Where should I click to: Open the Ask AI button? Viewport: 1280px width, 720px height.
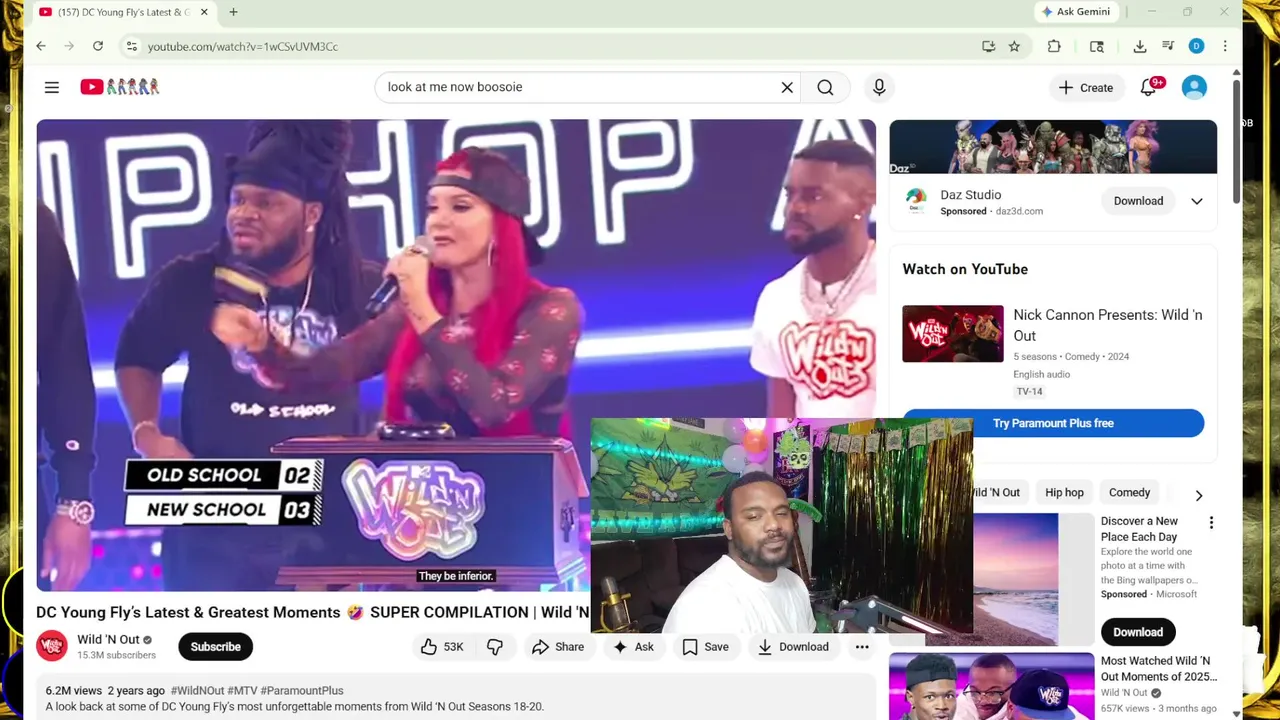coord(633,647)
